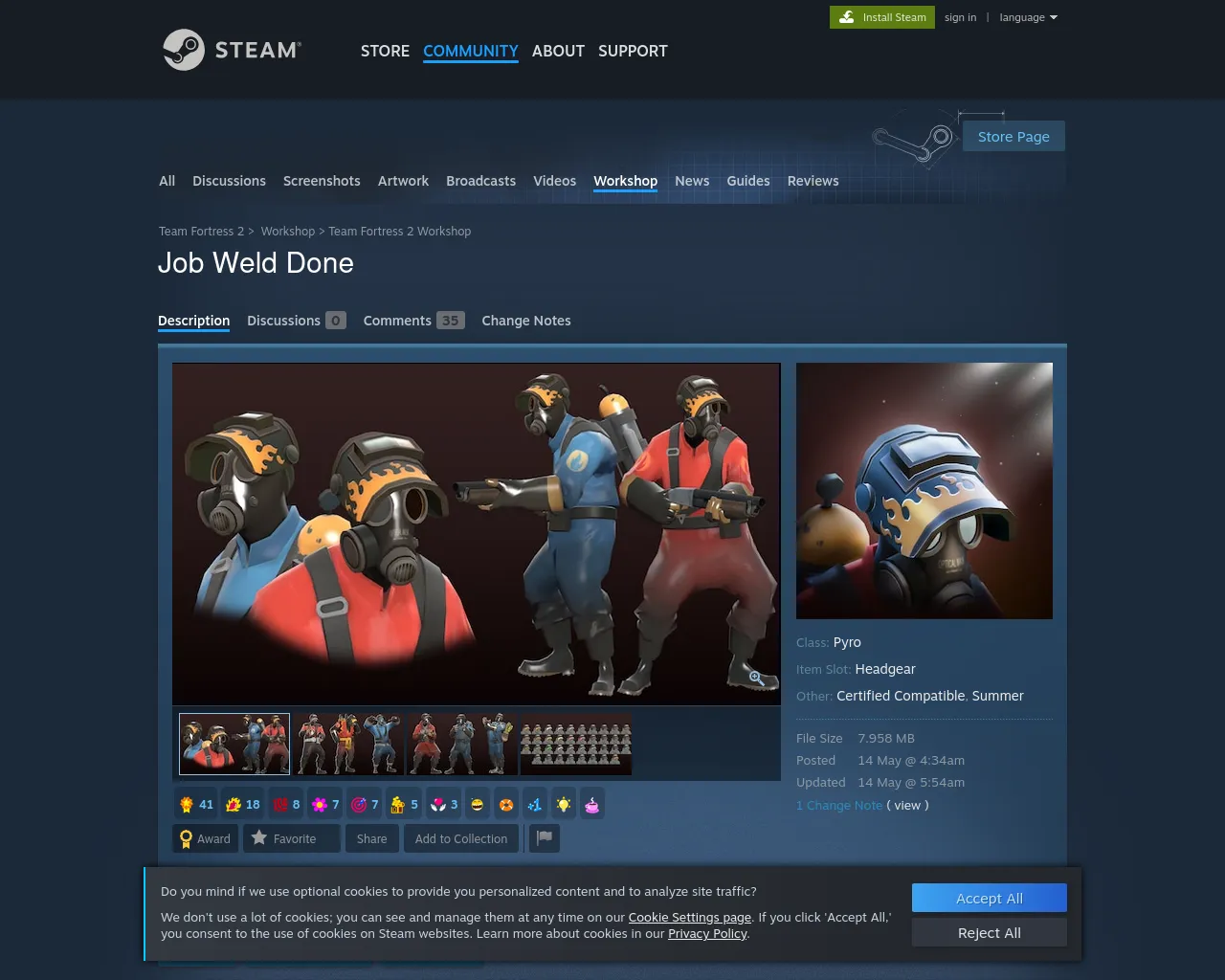Switch to the Reviews tab
1225x980 pixels.
click(x=813, y=181)
